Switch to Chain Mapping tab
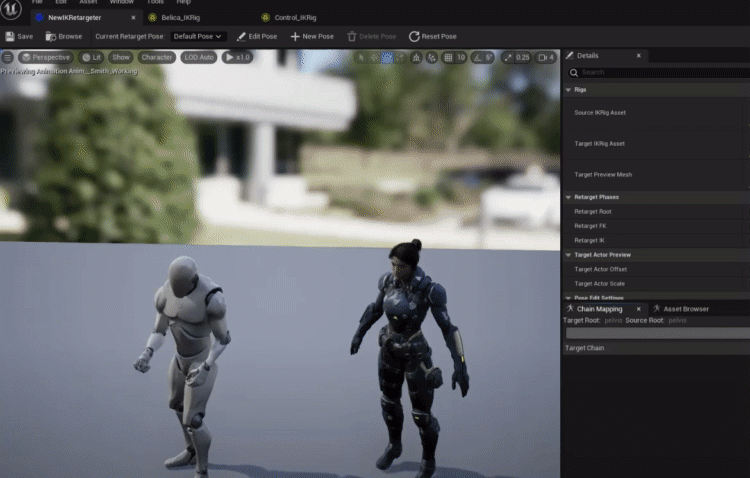The height and width of the screenshot is (478, 750). tap(599, 309)
